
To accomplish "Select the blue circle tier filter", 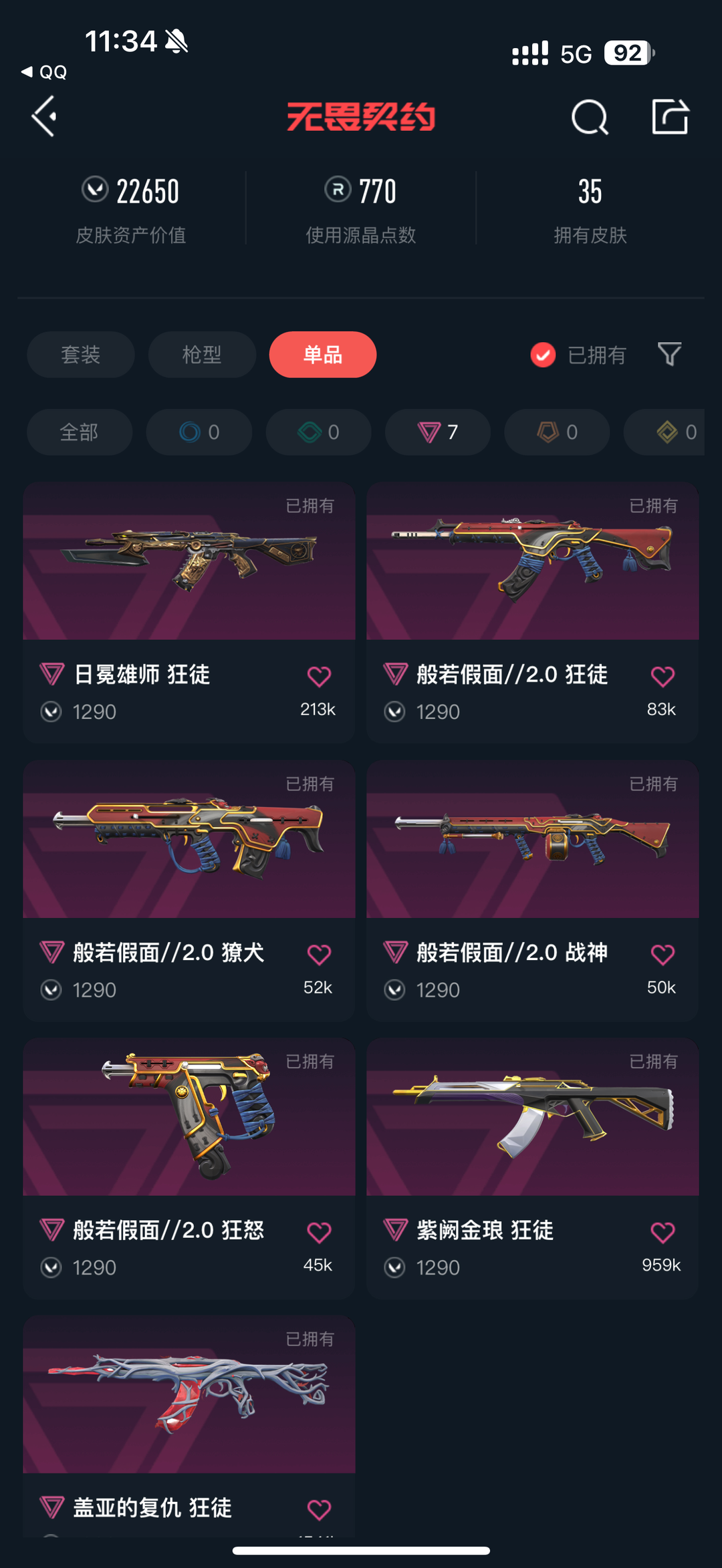I will 199,432.
